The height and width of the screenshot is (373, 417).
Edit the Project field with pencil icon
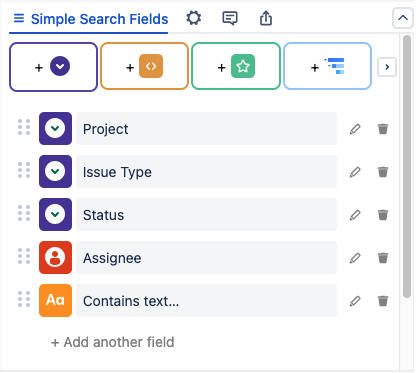355,129
